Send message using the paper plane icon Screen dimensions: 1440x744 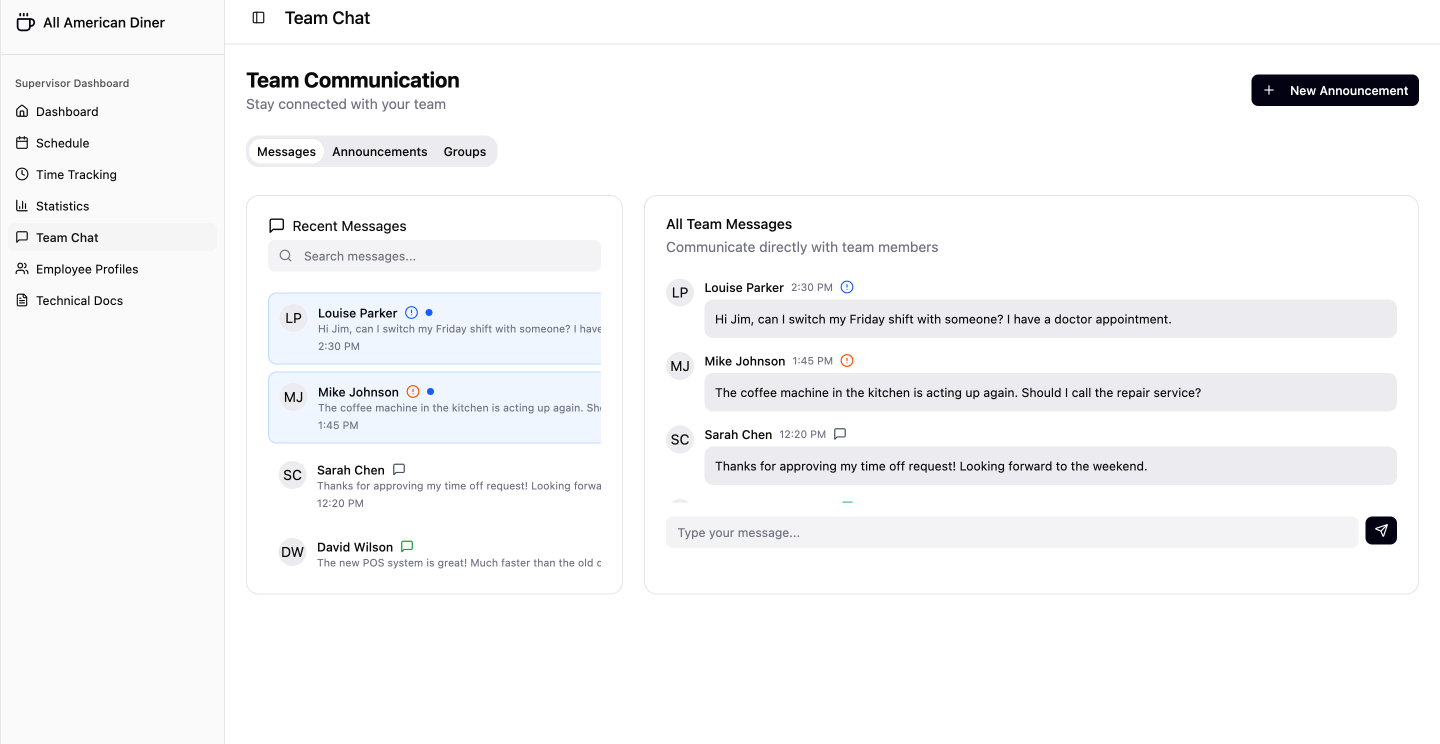click(1381, 530)
